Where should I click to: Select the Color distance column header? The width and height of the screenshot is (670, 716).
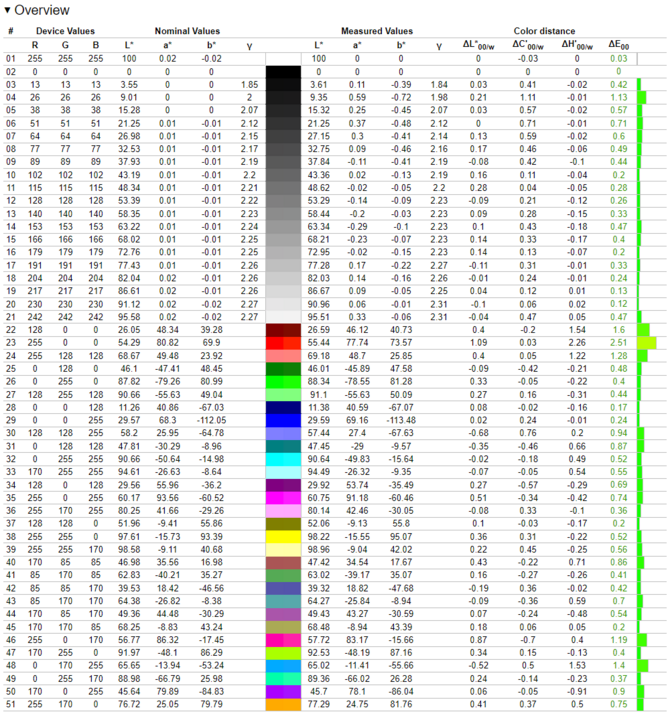click(545, 31)
